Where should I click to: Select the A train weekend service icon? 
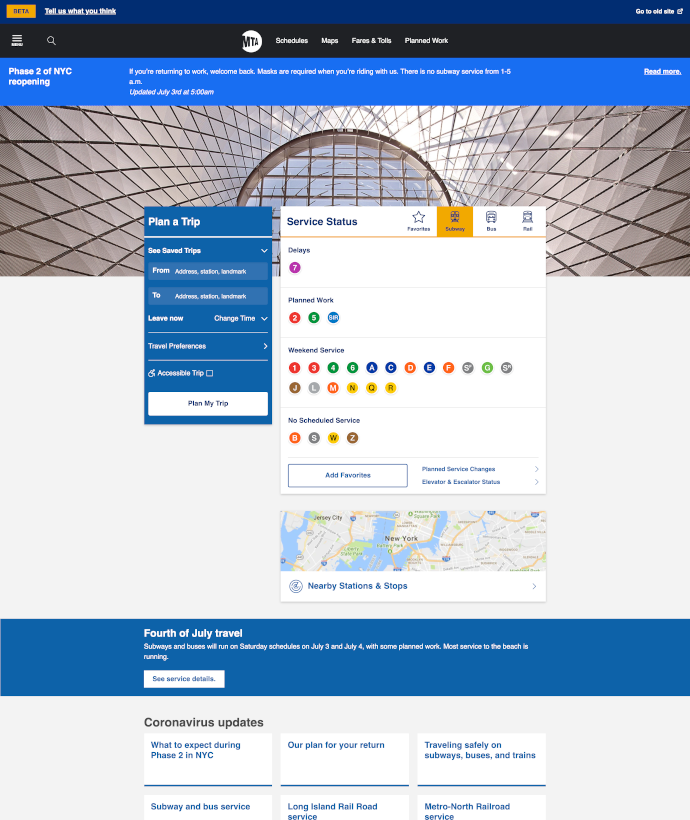pos(372,368)
